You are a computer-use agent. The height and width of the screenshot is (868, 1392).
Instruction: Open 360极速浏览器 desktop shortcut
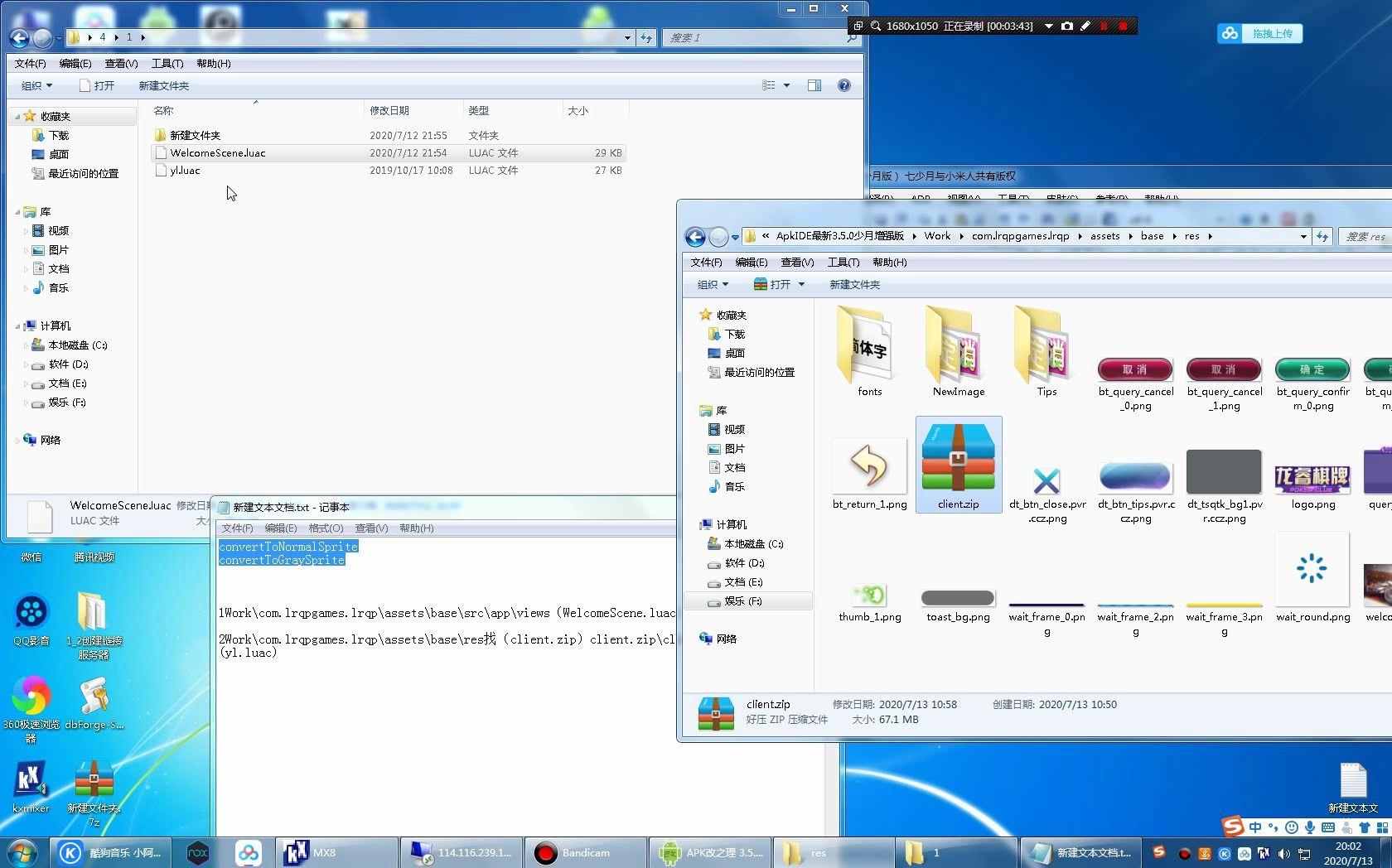[x=31, y=708]
